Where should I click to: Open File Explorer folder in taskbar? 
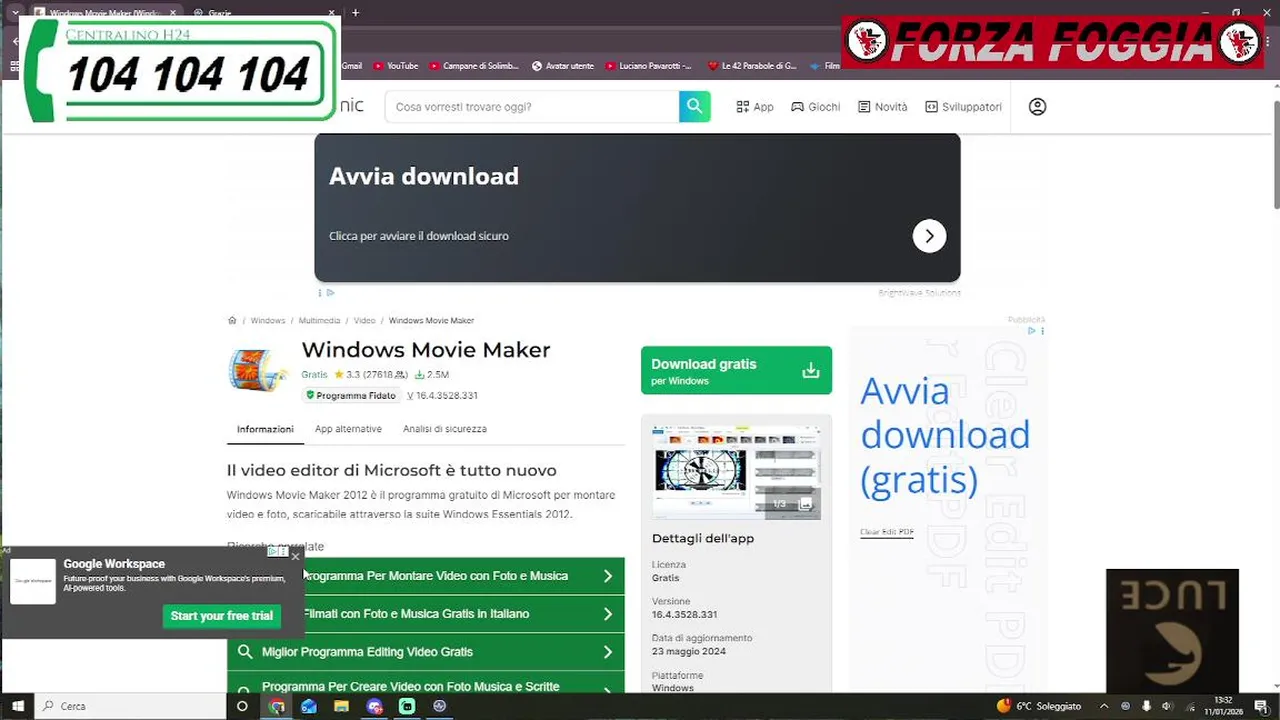pos(341,706)
